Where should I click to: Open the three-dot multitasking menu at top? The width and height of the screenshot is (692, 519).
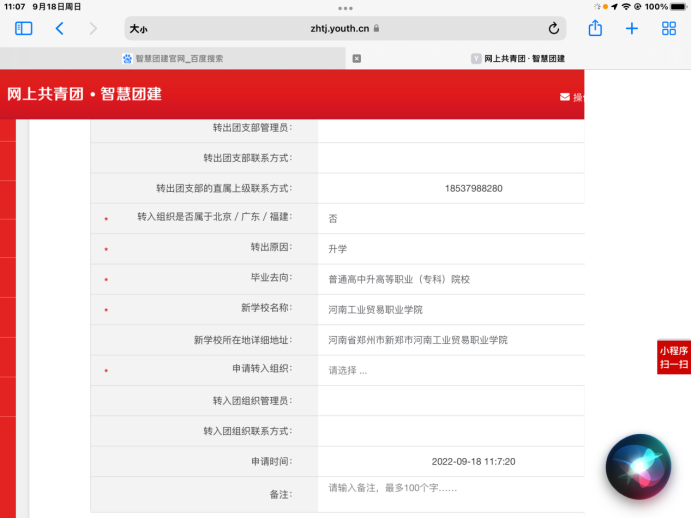coord(346,8)
